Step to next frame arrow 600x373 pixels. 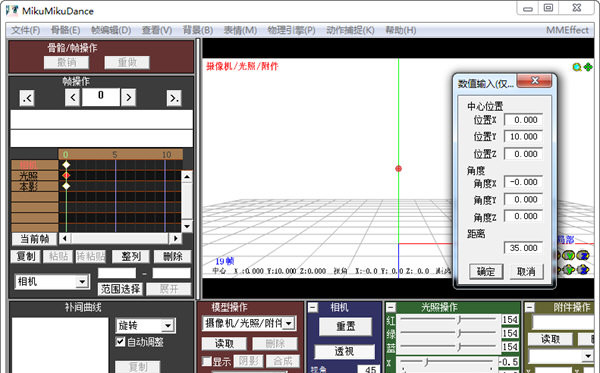[129, 98]
